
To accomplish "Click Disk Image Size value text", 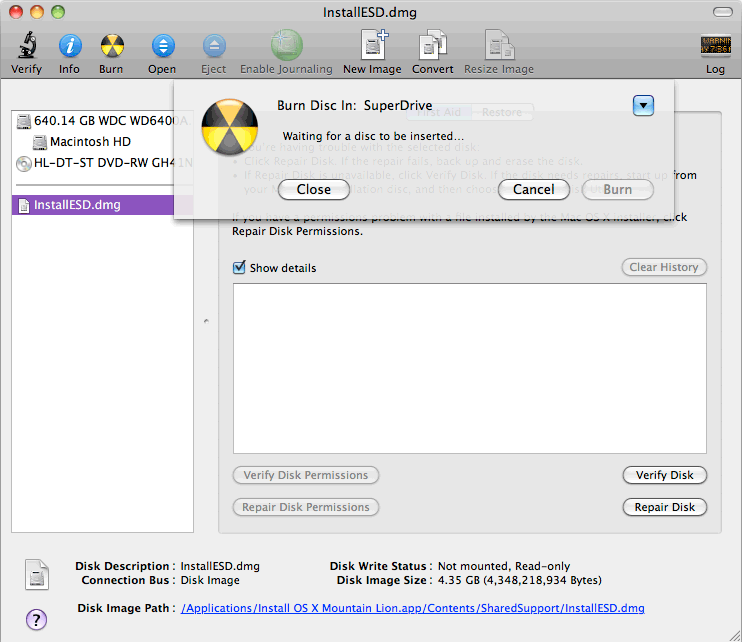I will click(x=520, y=580).
